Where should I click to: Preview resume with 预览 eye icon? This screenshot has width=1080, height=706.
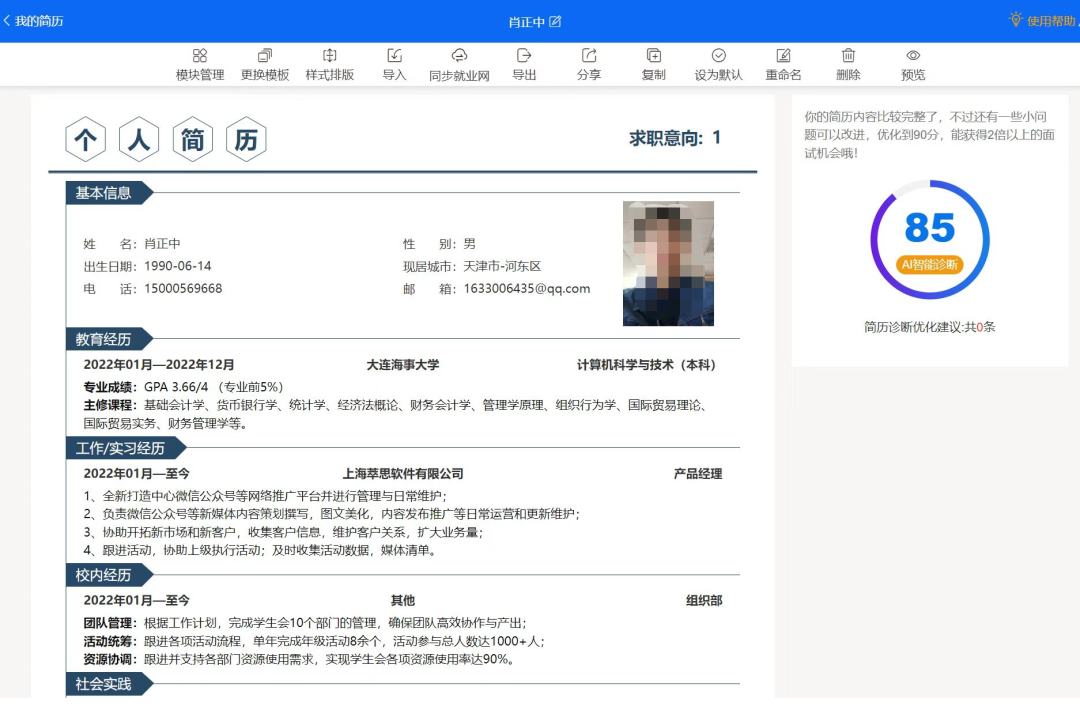(913, 56)
